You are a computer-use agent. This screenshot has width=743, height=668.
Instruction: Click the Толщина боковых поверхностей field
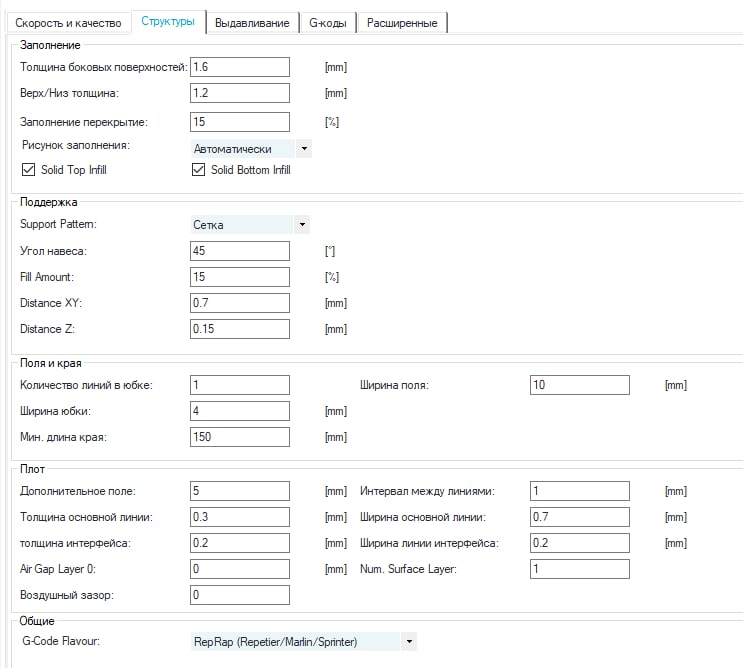(240, 67)
